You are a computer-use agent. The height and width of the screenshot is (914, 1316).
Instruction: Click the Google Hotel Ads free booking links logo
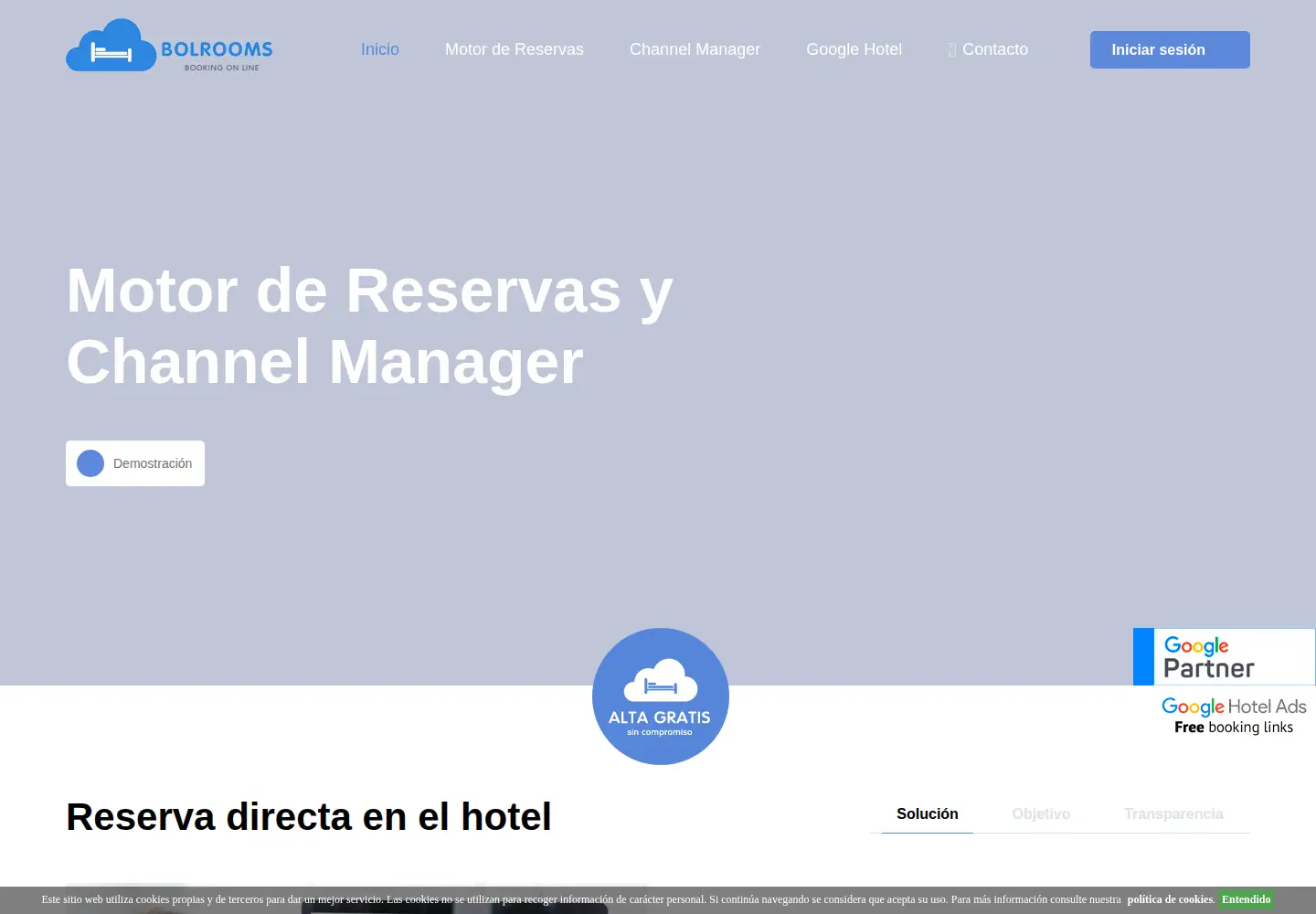pos(1234,716)
